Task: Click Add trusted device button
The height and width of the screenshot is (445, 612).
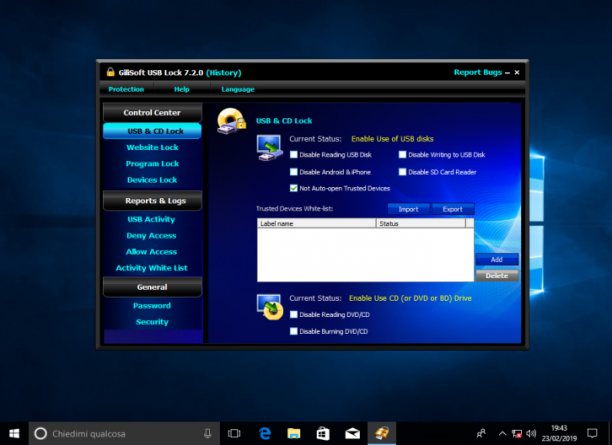Action: [x=497, y=259]
